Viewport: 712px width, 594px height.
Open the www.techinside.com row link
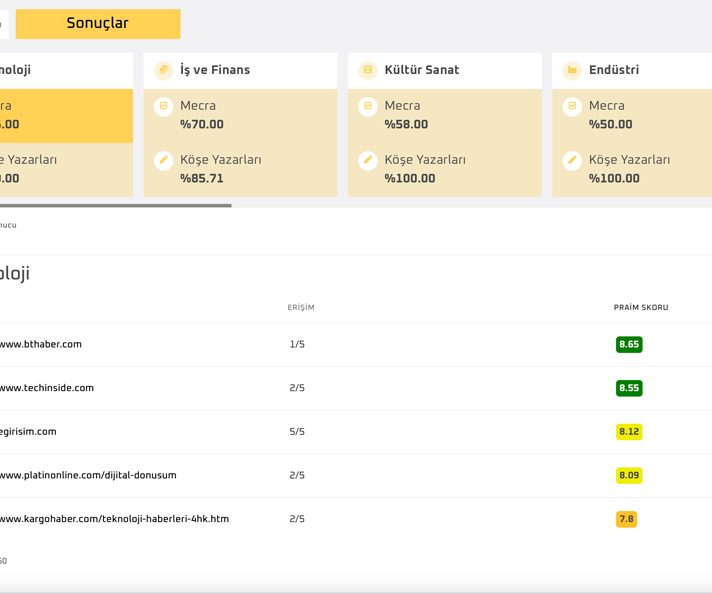[47, 388]
